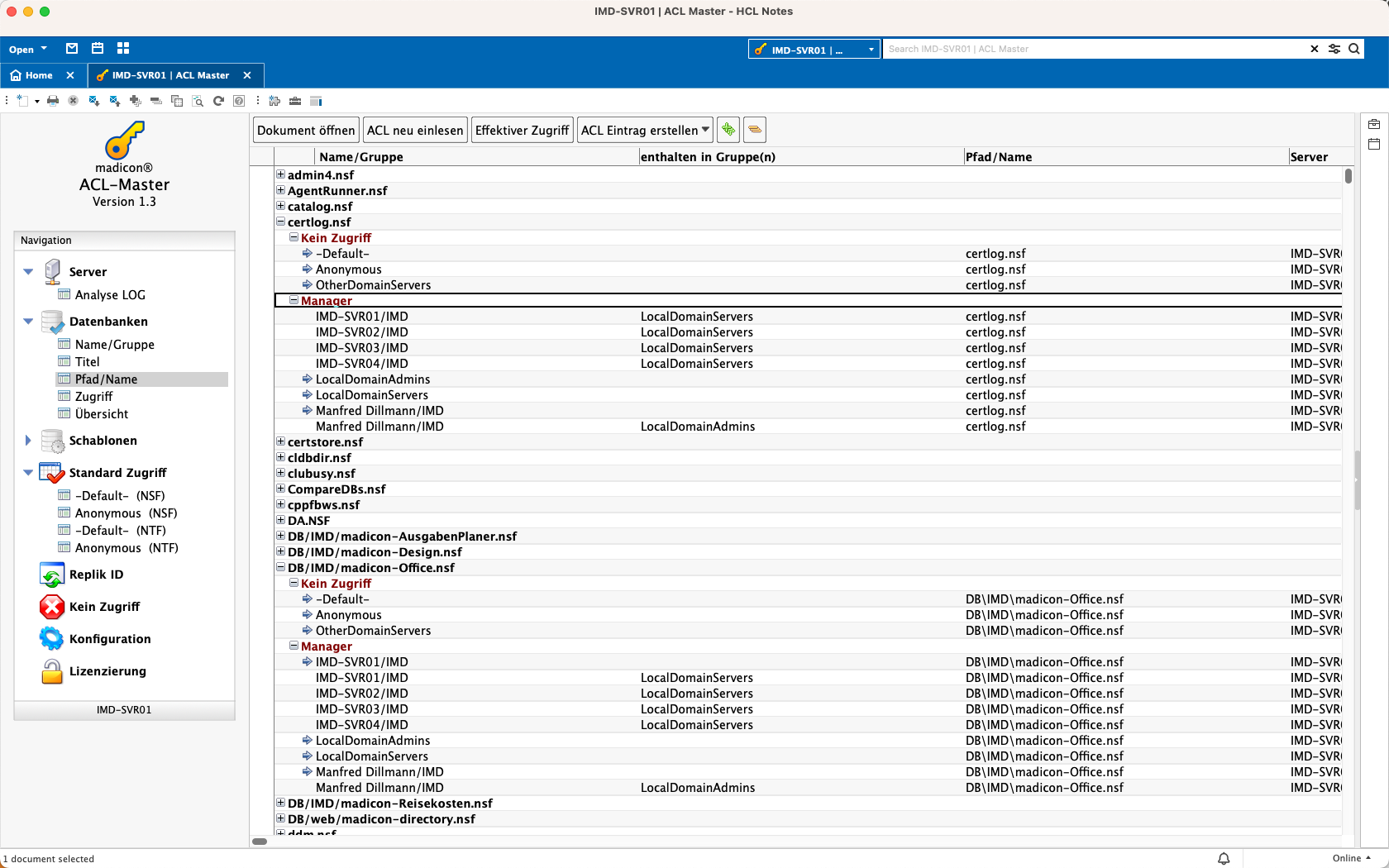Click the new document toolbar icon
This screenshot has width=1389, height=868.
coord(22,101)
